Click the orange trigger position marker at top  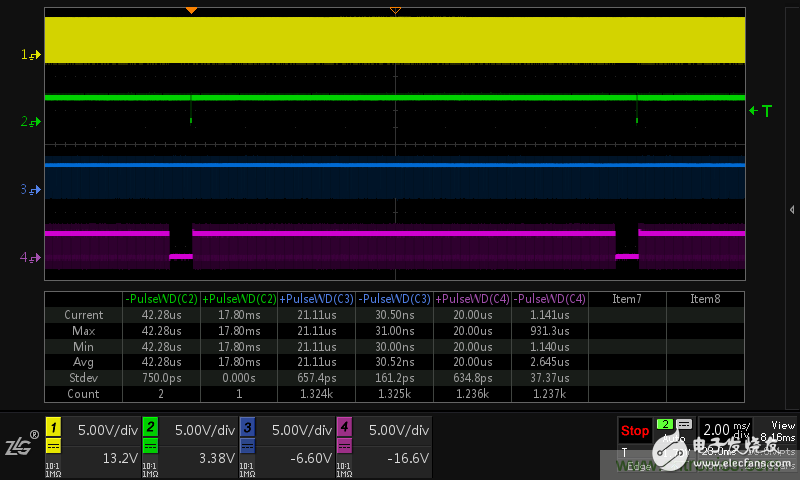point(191,10)
